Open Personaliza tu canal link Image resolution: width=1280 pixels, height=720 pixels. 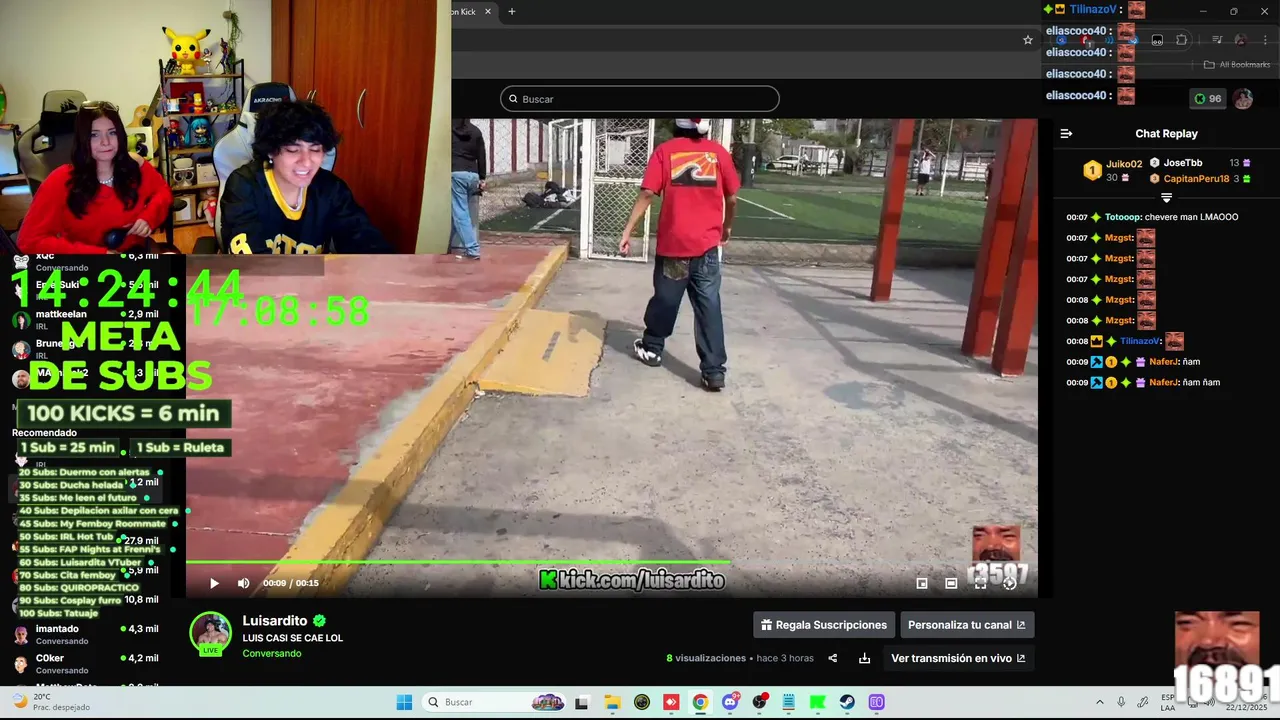pyautogui.click(x=967, y=625)
